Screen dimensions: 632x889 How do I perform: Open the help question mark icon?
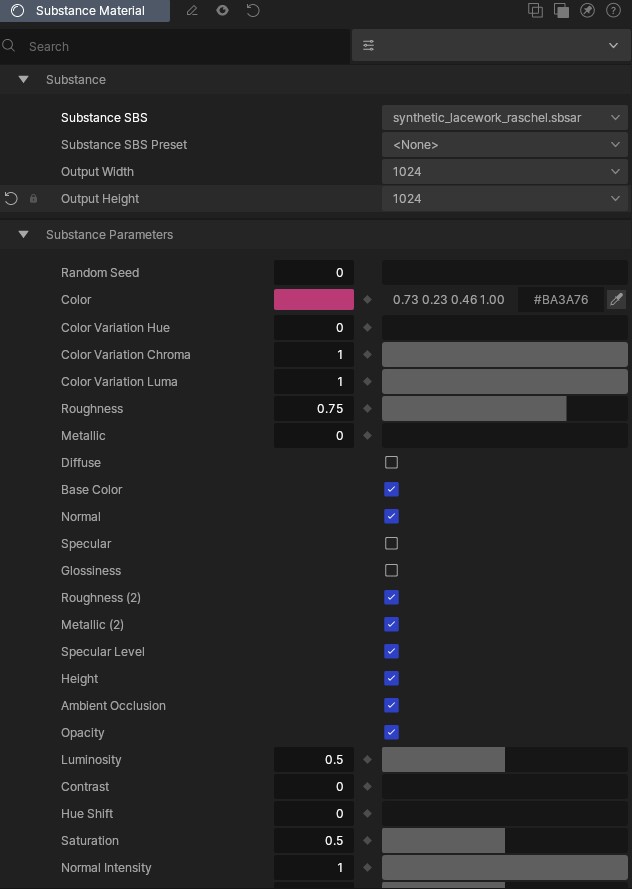[x=613, y=10]
